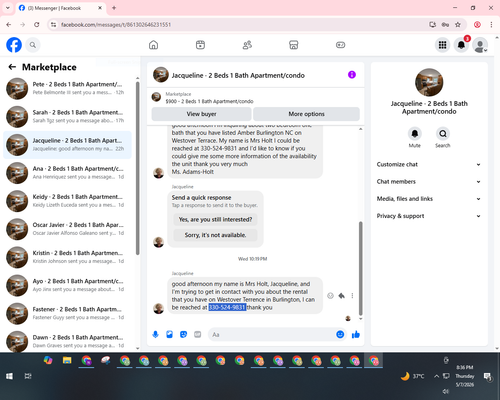Click the message thread scrollbar
Image resolution: width=500 pixels, height=400 pixels.
(x=360, y=268)
